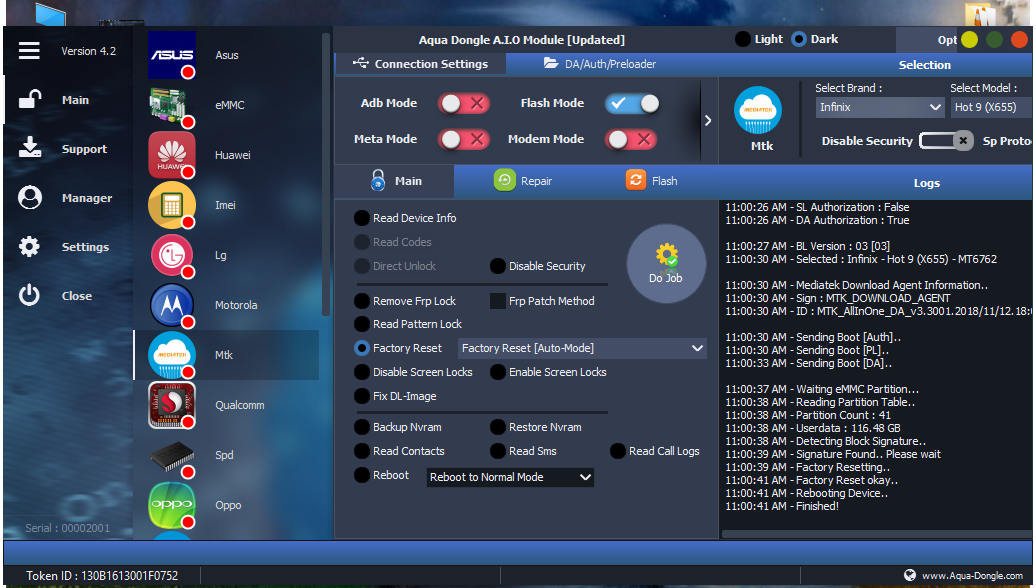
Task: Click the Close power icon
Action: pyautogui.click(x=29, y=295)
